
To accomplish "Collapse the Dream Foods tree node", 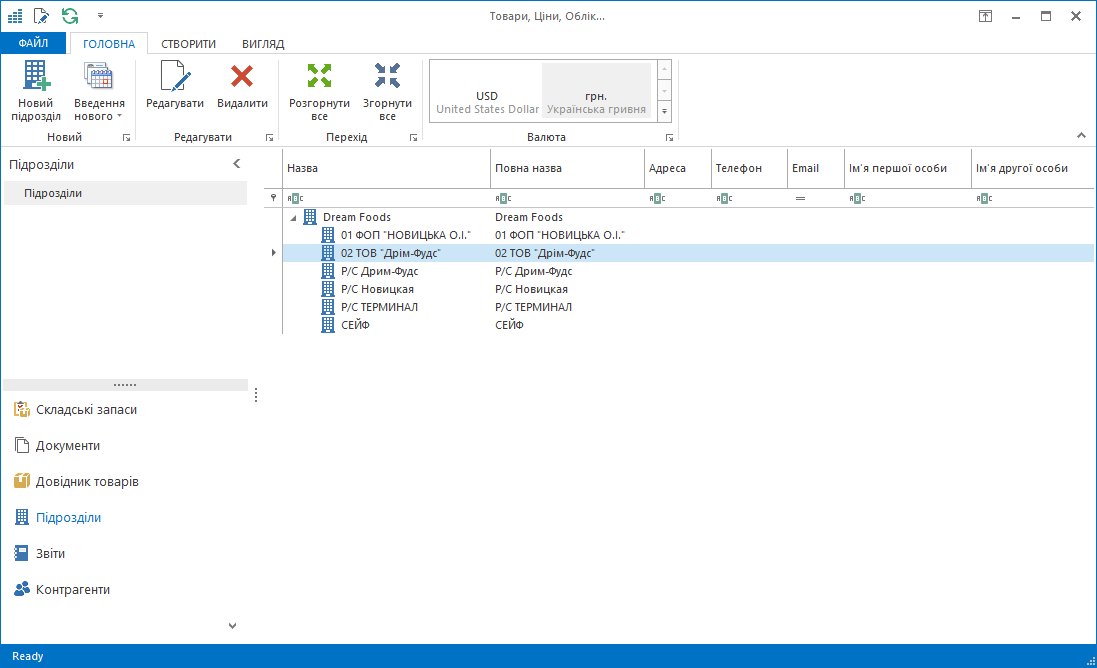I will coord(293,218).
